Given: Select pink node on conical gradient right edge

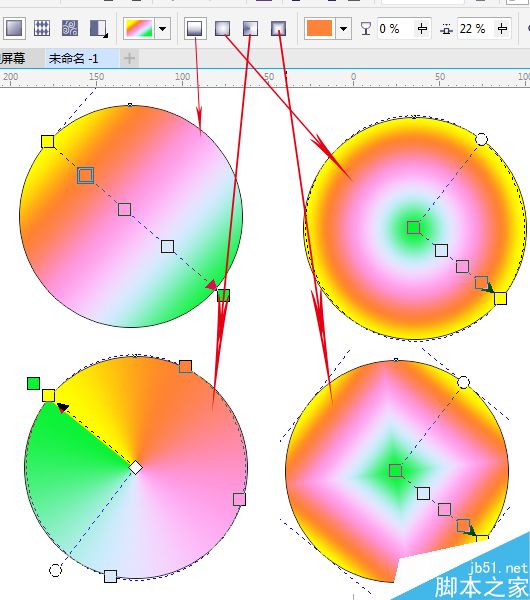Looking at the screenshot, I should [x=239, y=499].
